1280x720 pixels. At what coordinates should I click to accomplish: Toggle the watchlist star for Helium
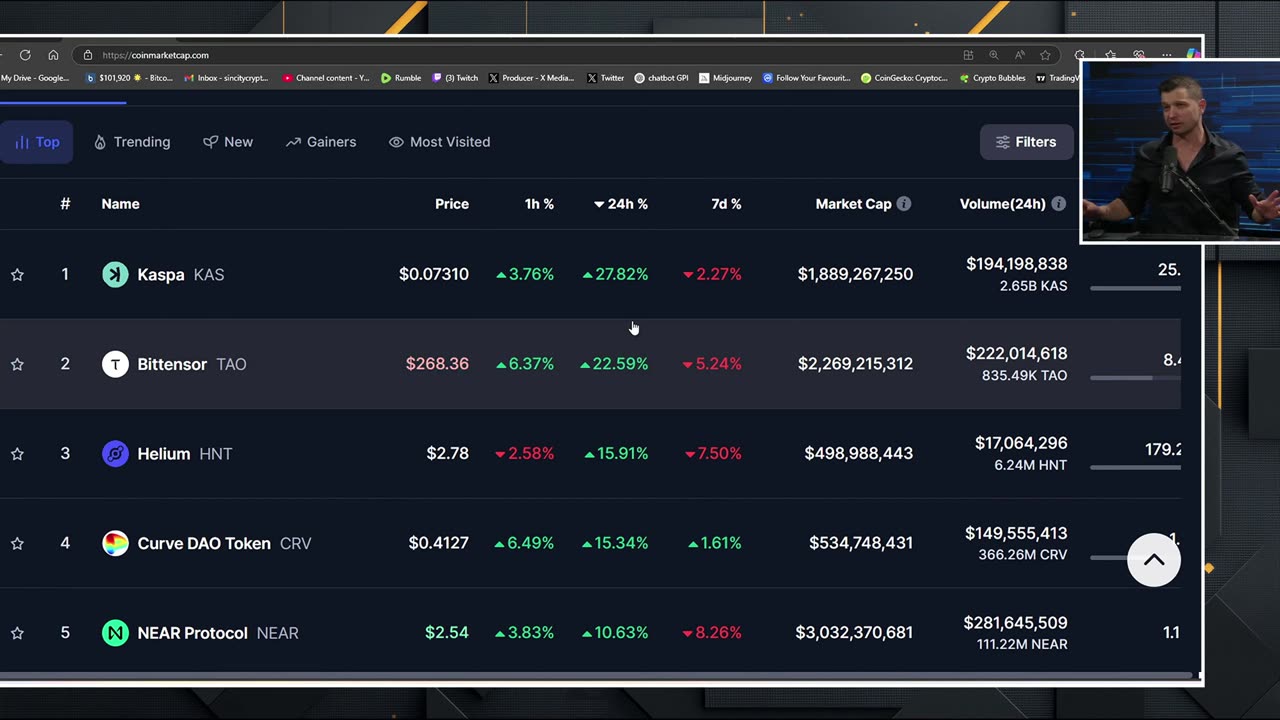17,454
